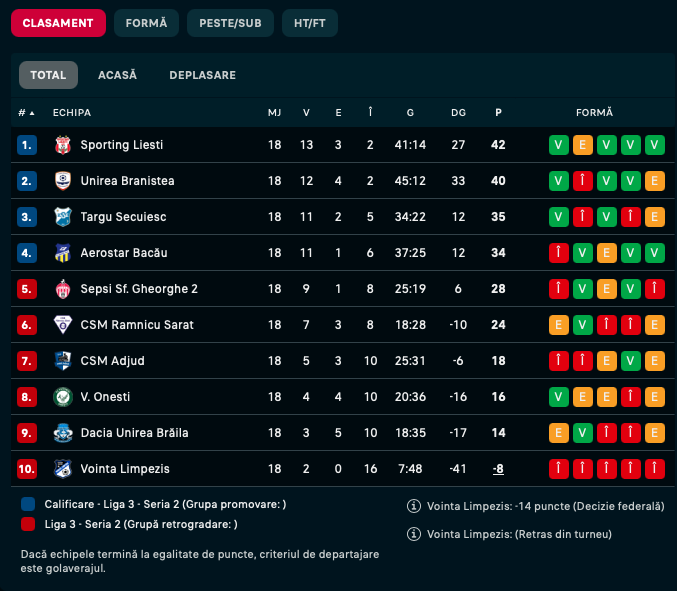The height and width of the screenshot is (591, 677).
Task: Click the Vointa Limpezis team logo
Action: [63, 469]
